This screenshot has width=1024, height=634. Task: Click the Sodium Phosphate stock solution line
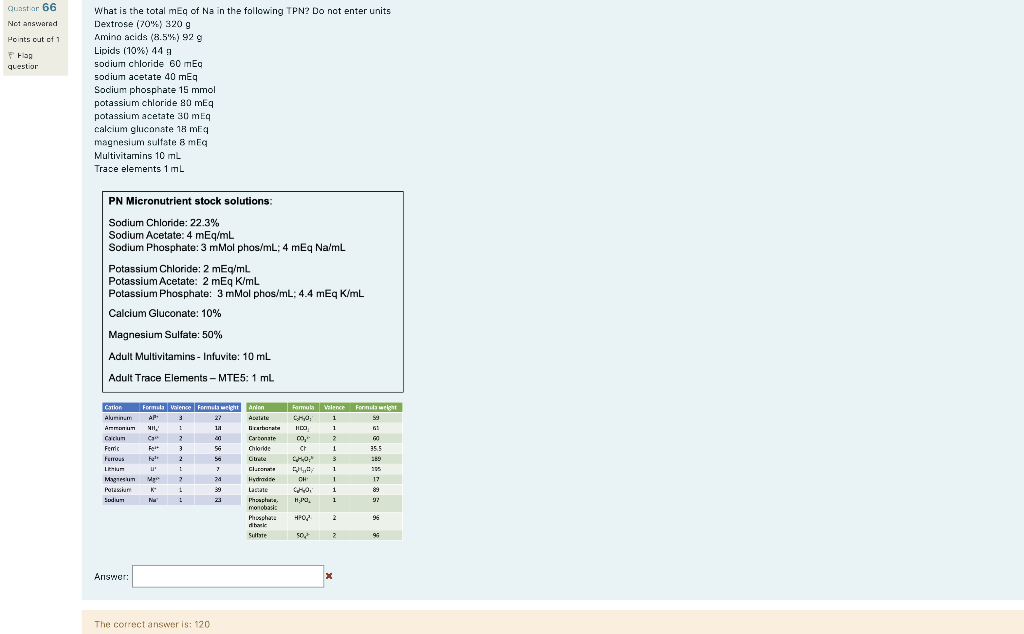[x=227, y=247]
